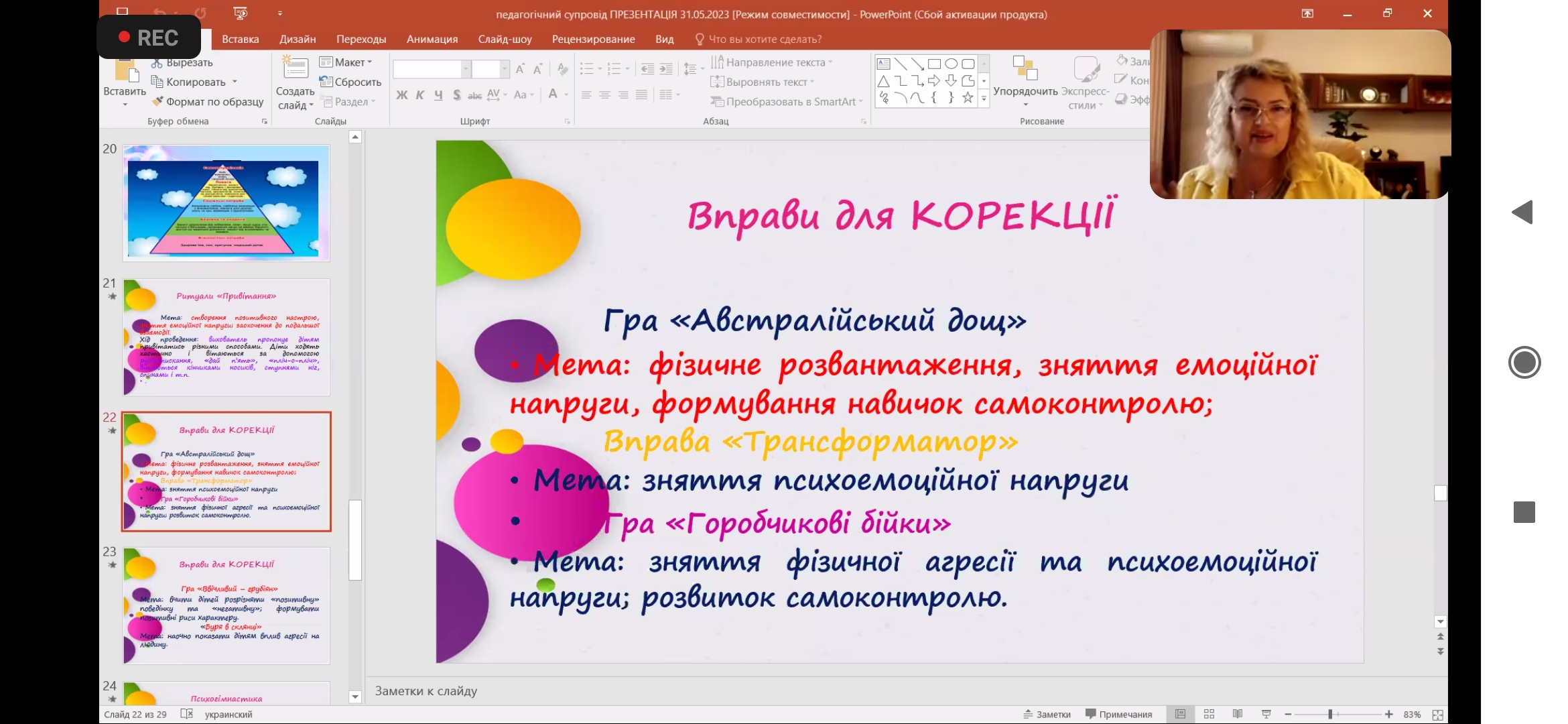Viewport: 1568px width, 724px height.
Task: Toggle strikethrough (abc)
Action: [x=474, y=95]
